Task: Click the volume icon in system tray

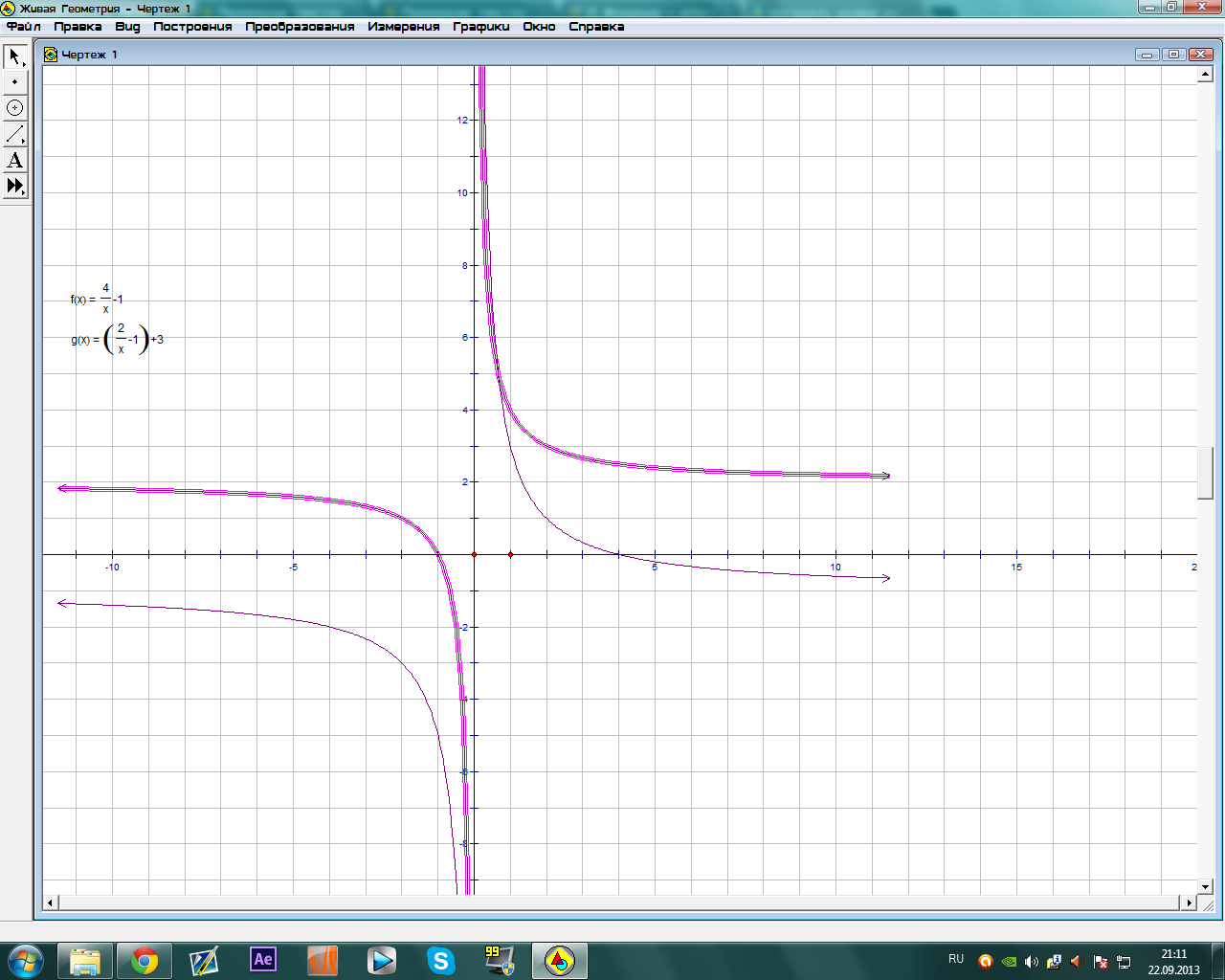Action: tap(1031, 962)
